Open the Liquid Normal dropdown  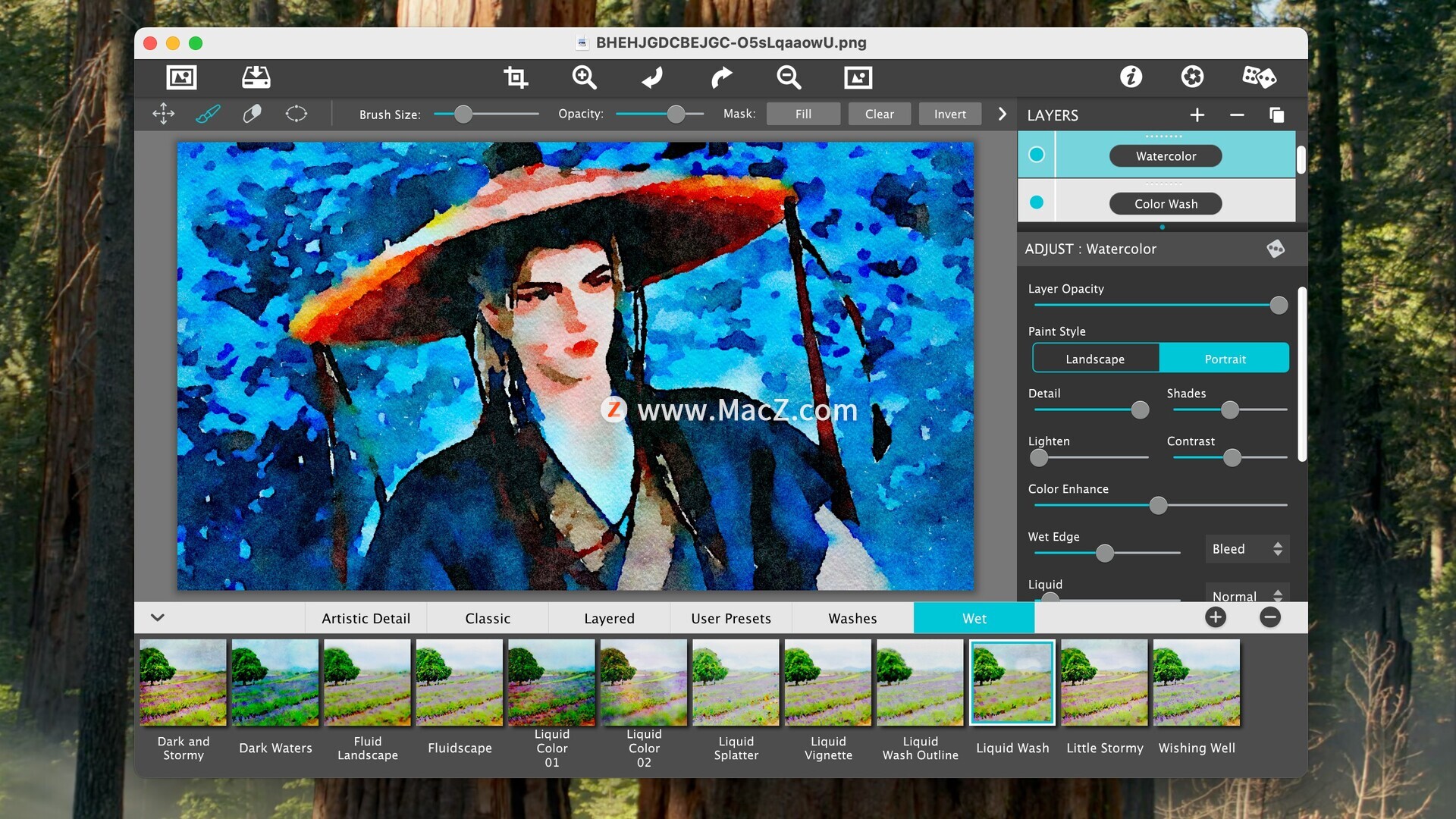(x=1247, y=595)
